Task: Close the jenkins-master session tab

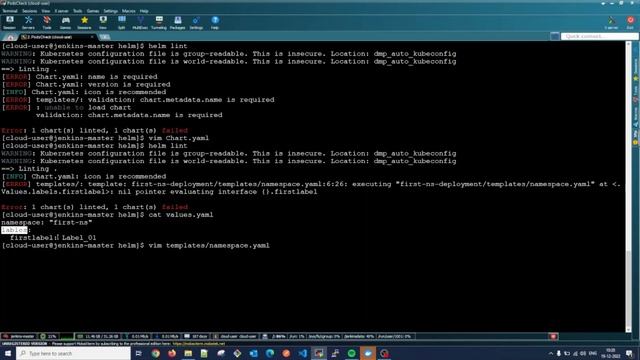Action: [92, 37]
